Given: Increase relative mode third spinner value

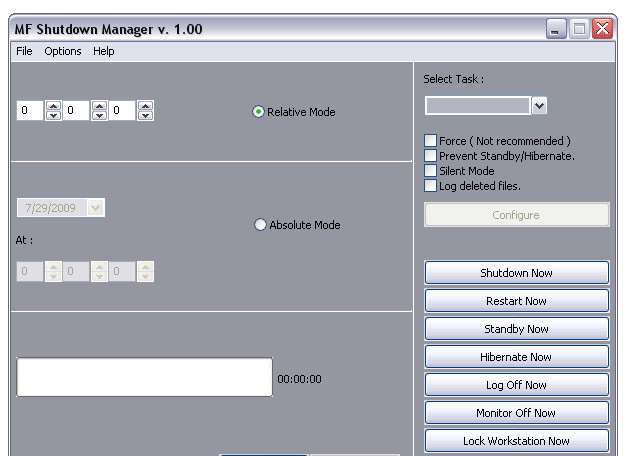Looking at the screenshot, I should coord(145,106).
